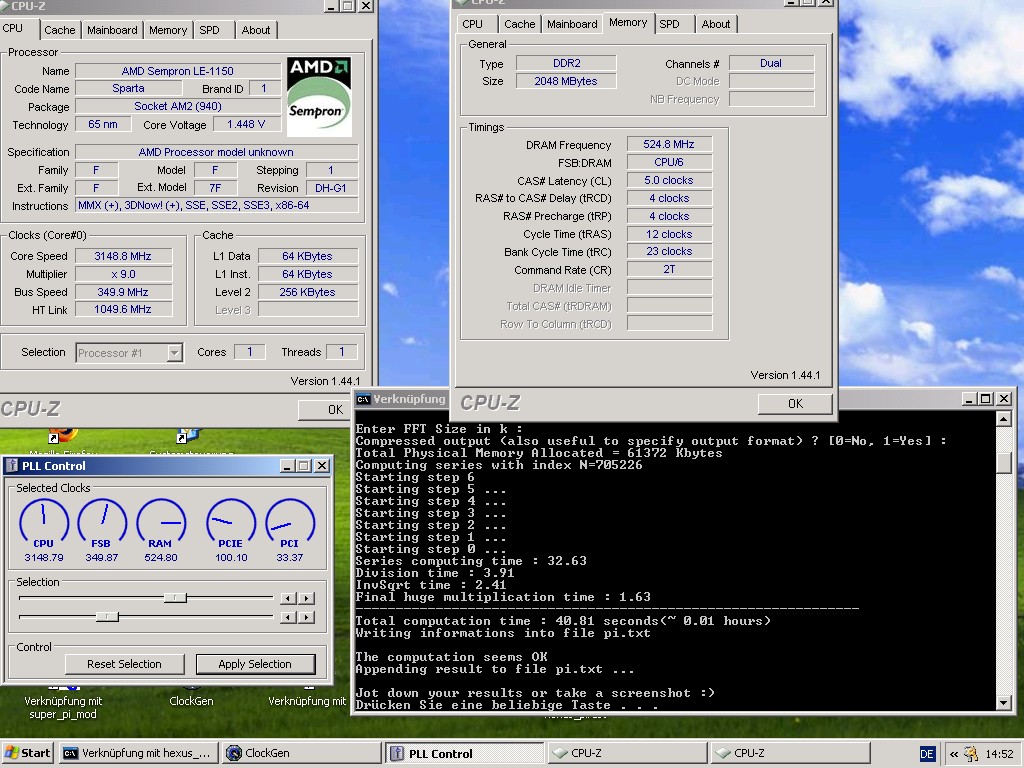1024x768 pixels.
Task: Click the Command Rate value 2T
Action: tap(669, 269)
